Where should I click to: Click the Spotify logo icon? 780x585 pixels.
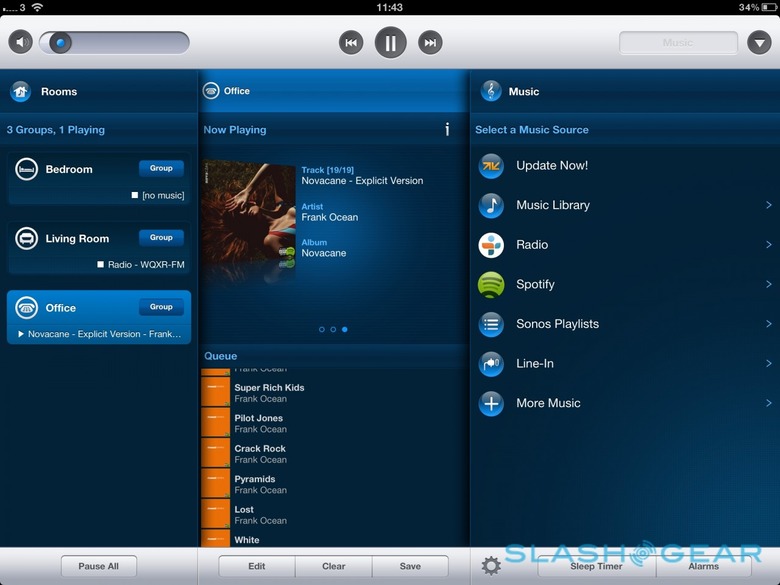click(491, 285)
